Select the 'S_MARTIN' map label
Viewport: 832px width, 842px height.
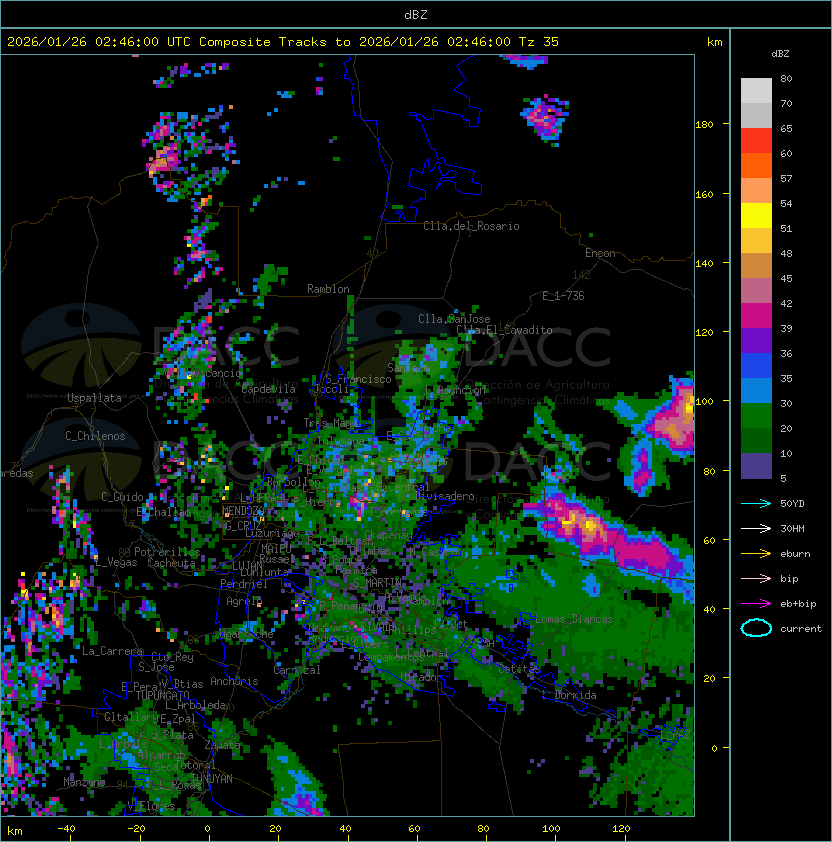(x=378, y=583)
